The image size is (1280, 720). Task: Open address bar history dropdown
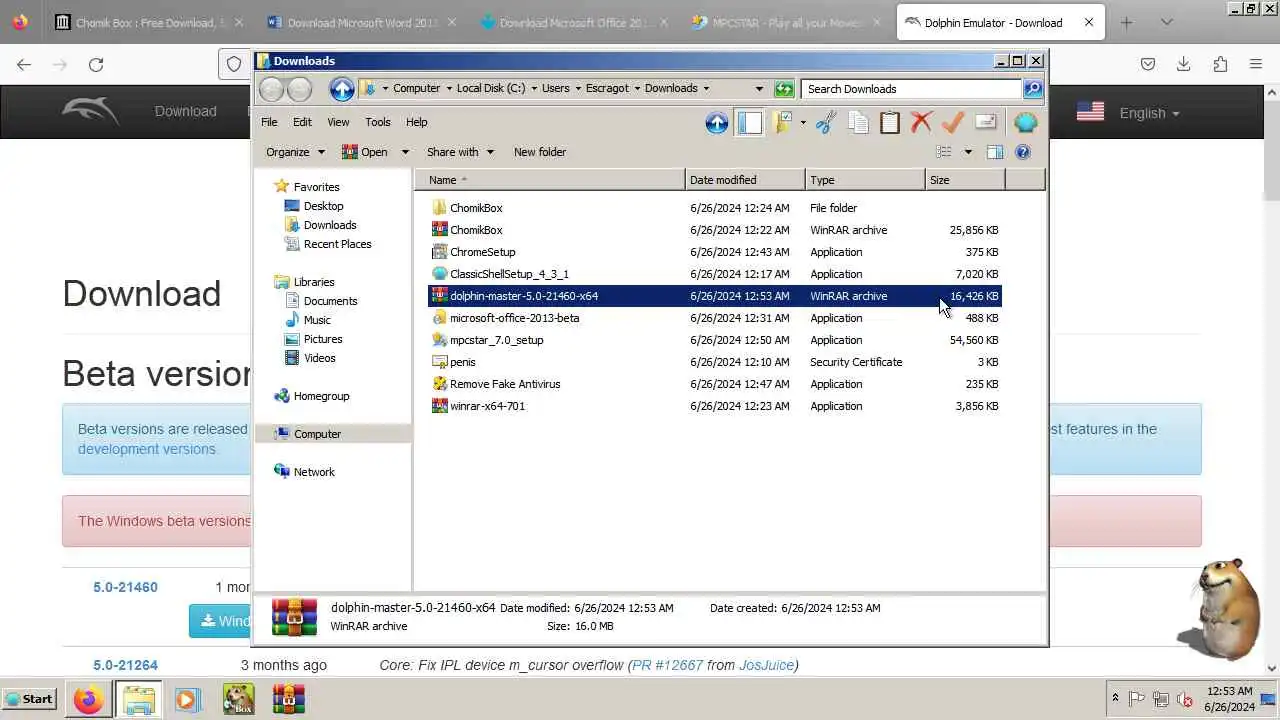[759, 89]
